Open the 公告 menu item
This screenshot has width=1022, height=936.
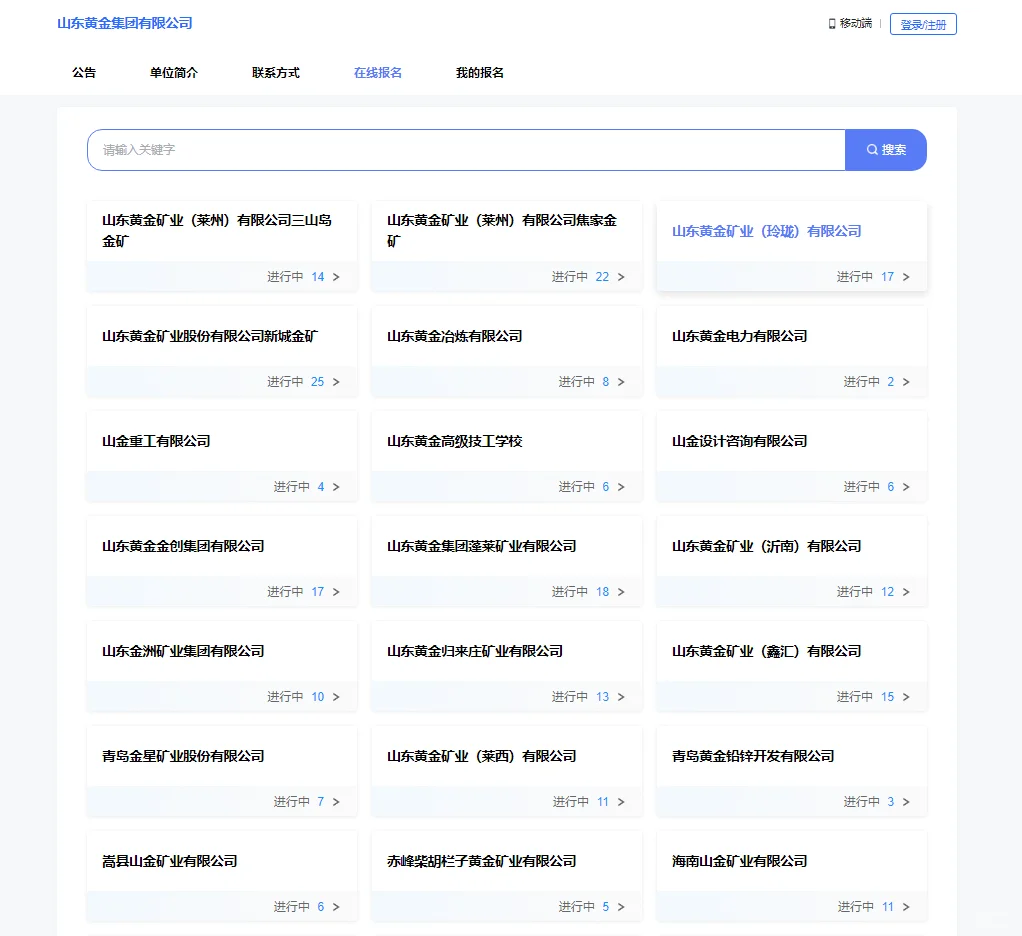(84, 72)
